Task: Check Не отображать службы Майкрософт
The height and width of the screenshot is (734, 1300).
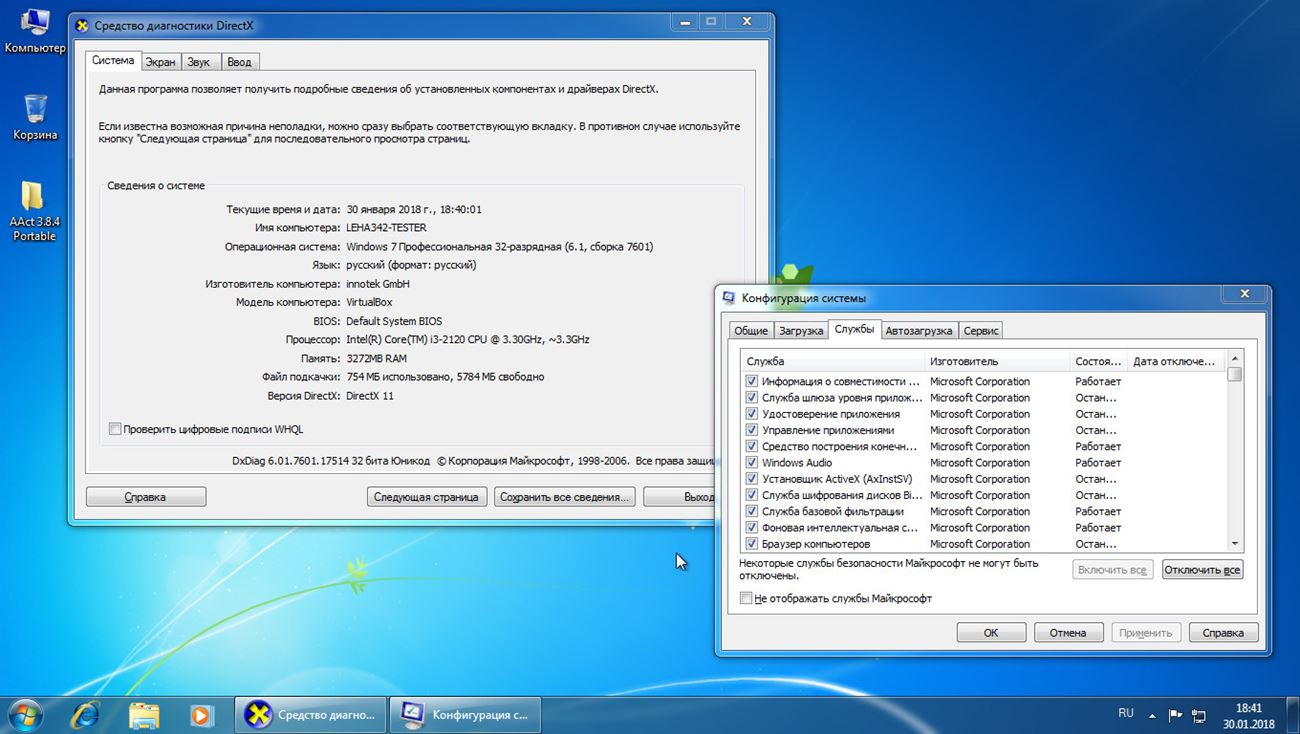Action: click(746, 598)
